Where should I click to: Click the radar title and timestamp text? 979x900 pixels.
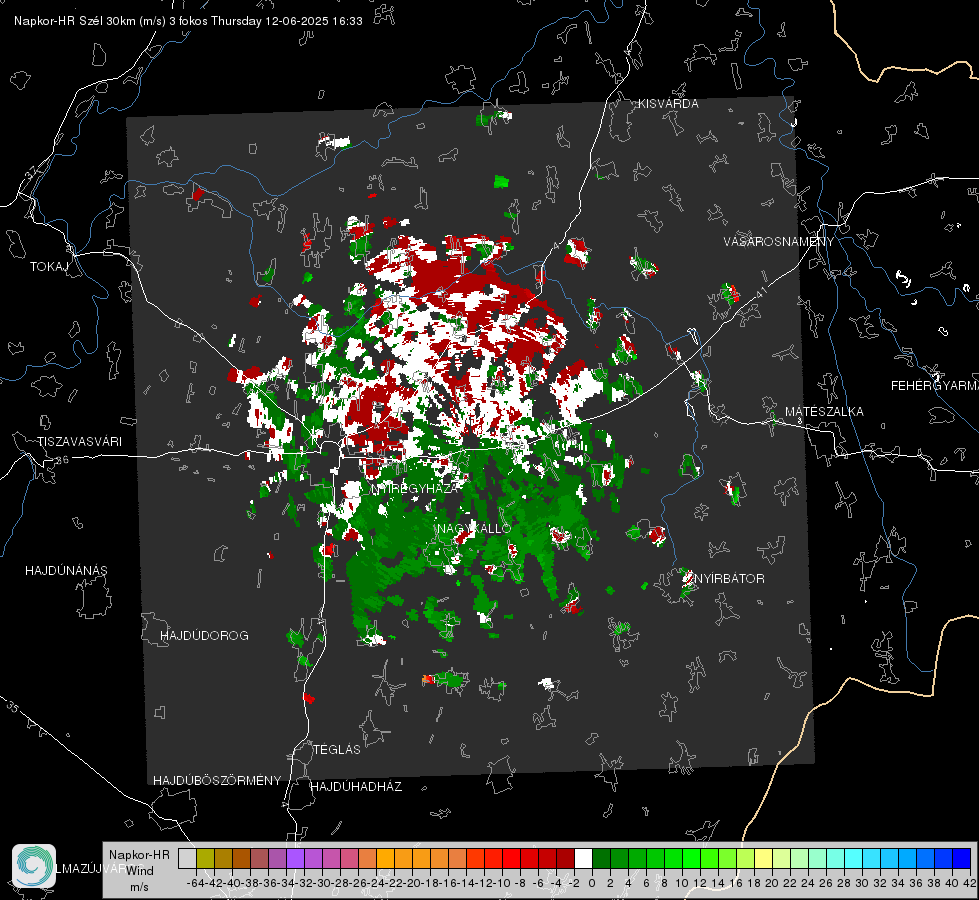coord(188,21)
